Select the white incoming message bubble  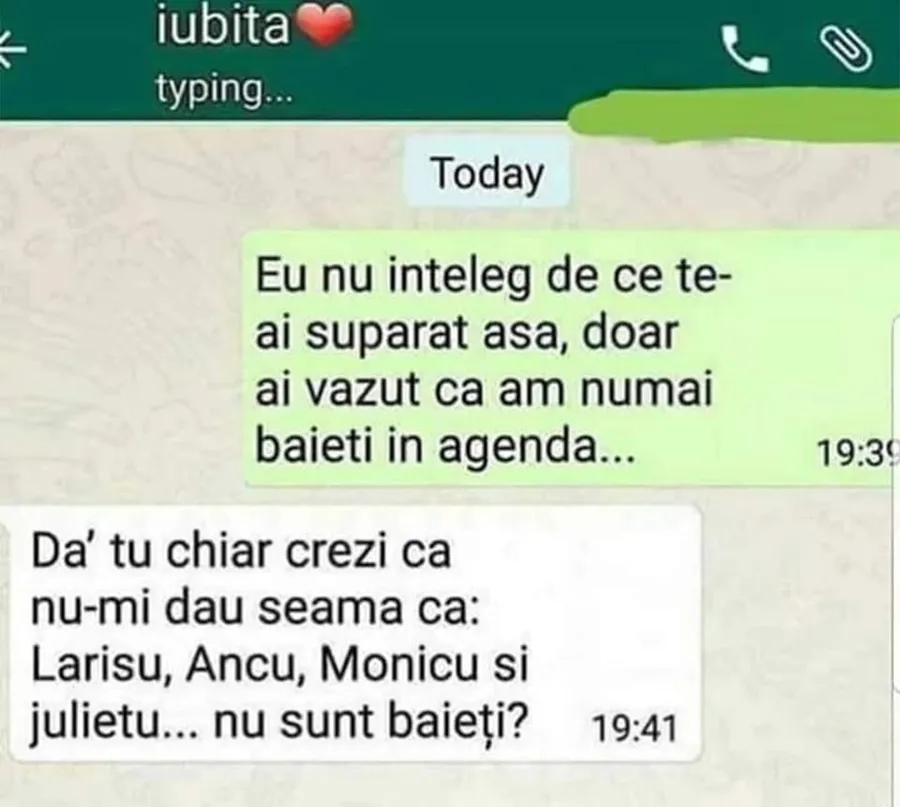coord(355,634)
